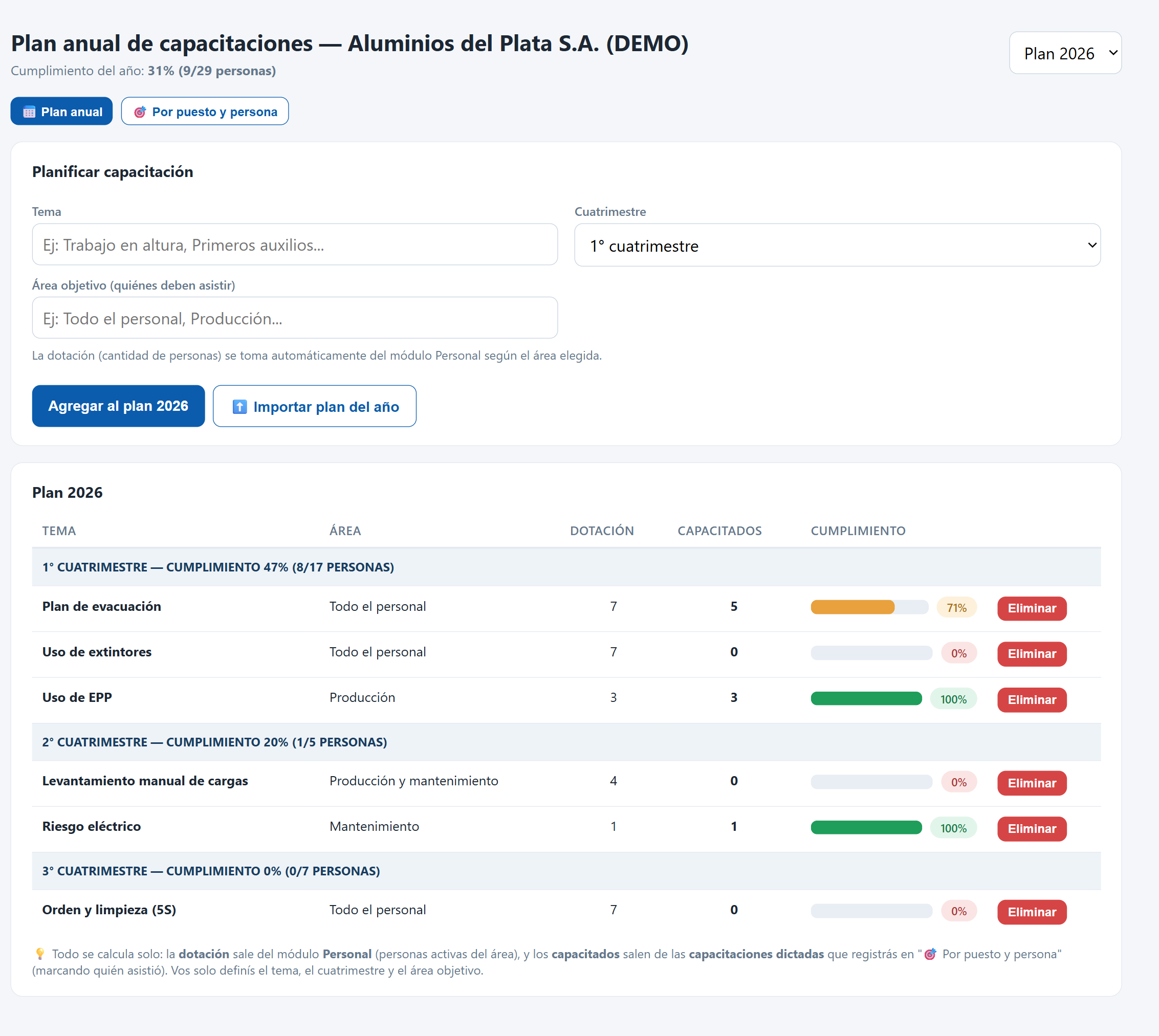Click the lightbulb tip icon at the bottom
This screenshot has width=1159, height=1036.
pyautogui.click(x=40, y=955)
